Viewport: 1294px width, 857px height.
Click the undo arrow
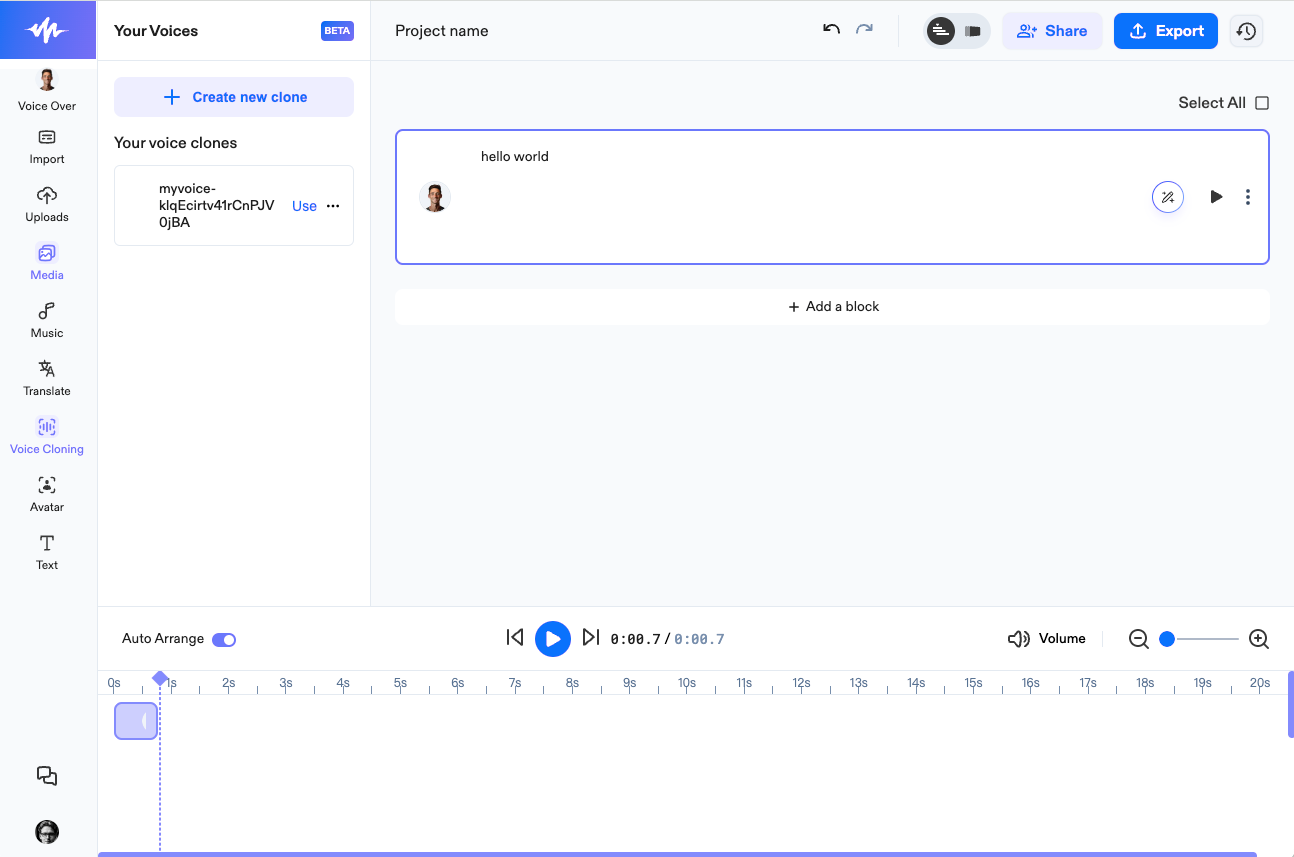point(831,30)
